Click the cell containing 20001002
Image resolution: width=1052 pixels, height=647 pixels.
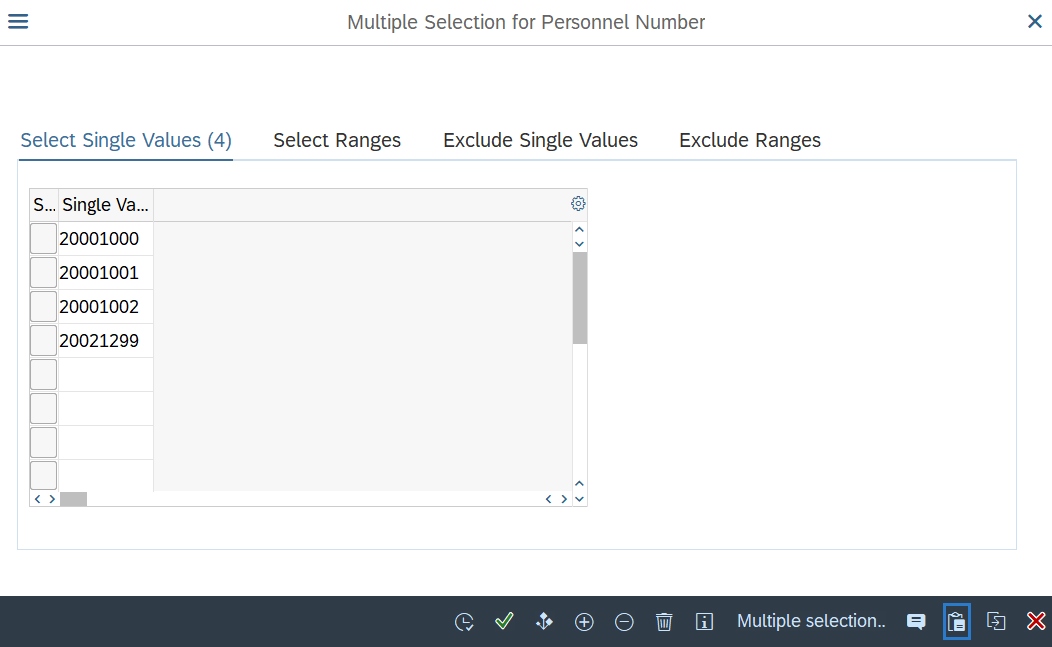click(x=99, y=306)
